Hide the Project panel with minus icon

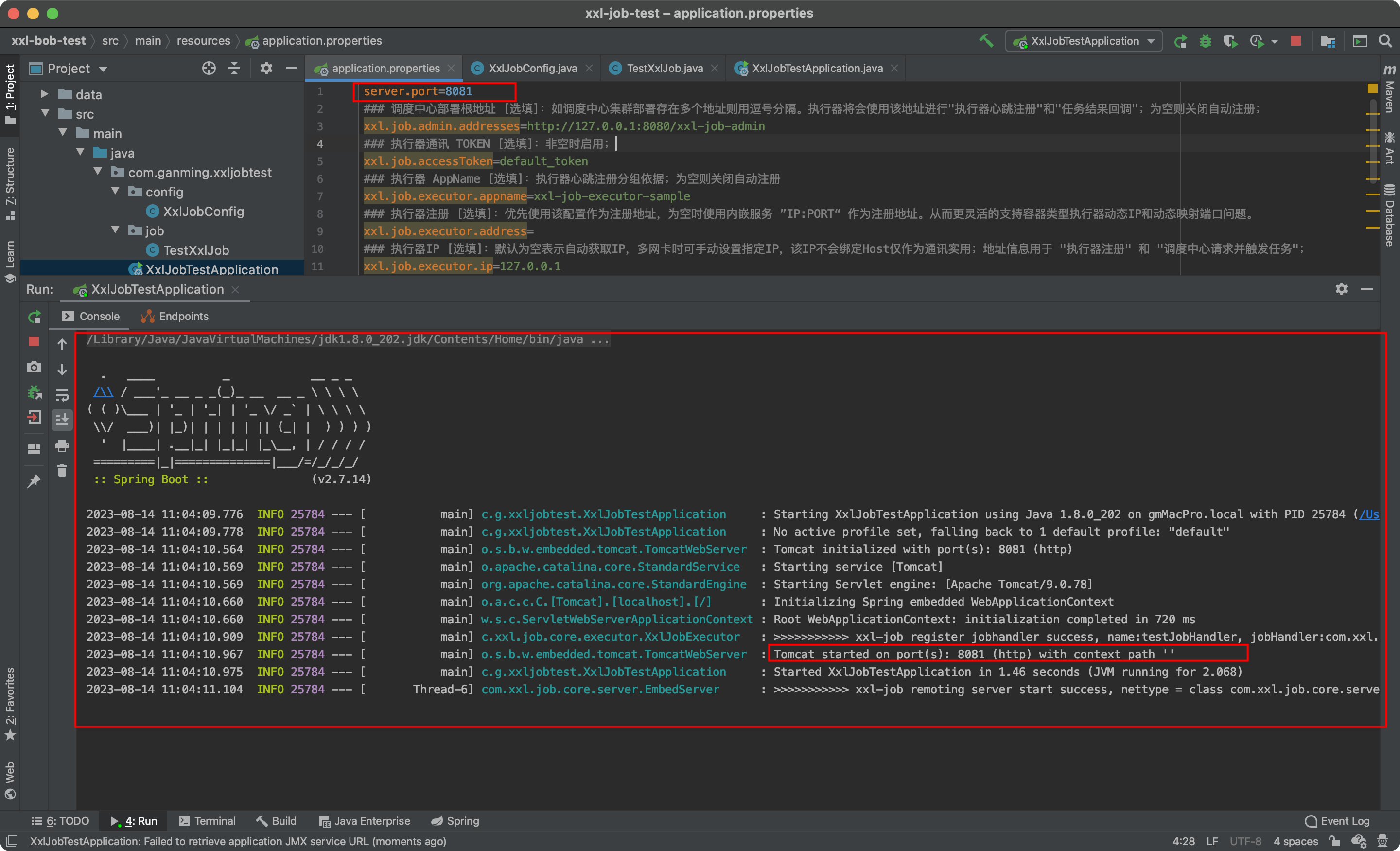(292, 69)
